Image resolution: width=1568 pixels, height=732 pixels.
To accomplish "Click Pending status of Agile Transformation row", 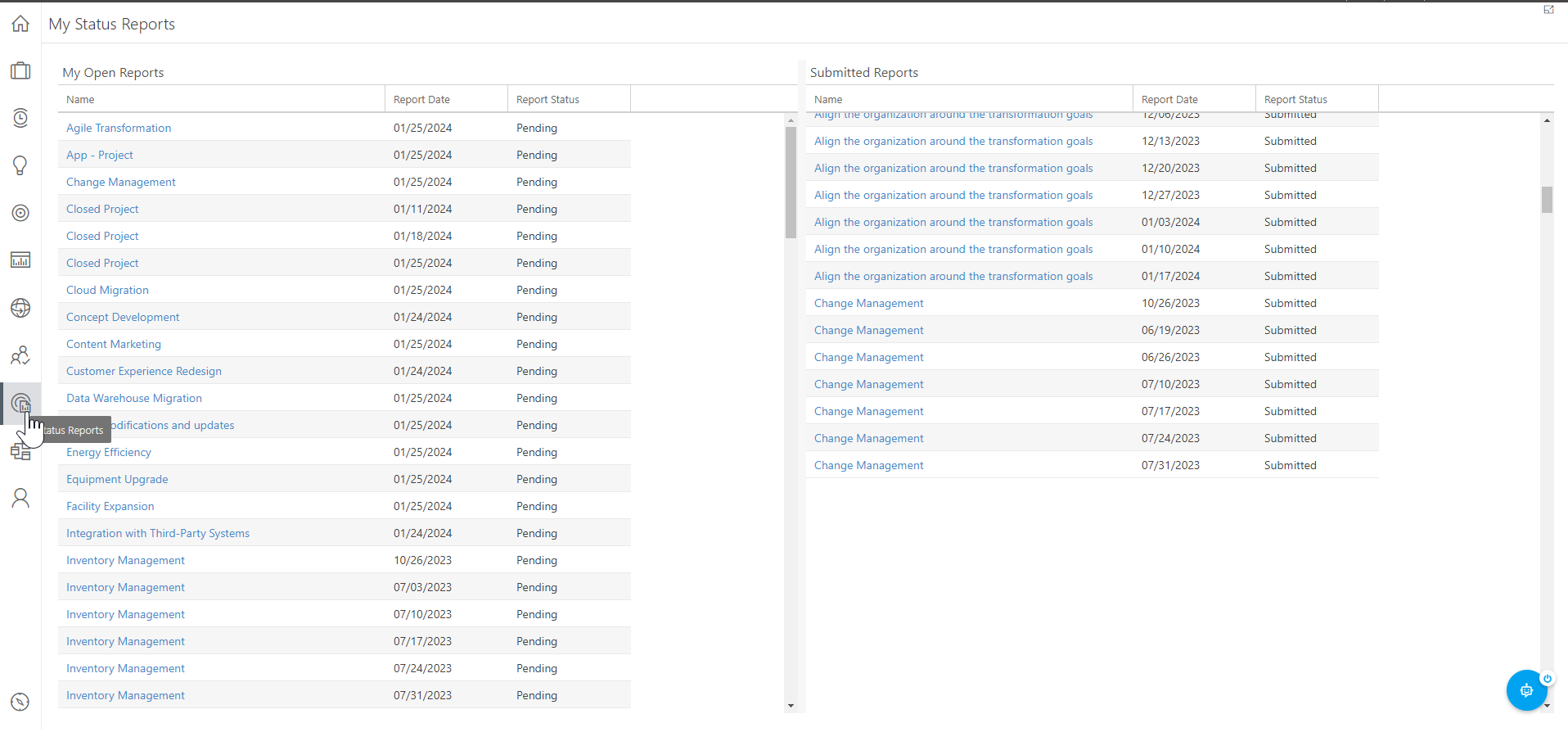I will pos(537,128).
